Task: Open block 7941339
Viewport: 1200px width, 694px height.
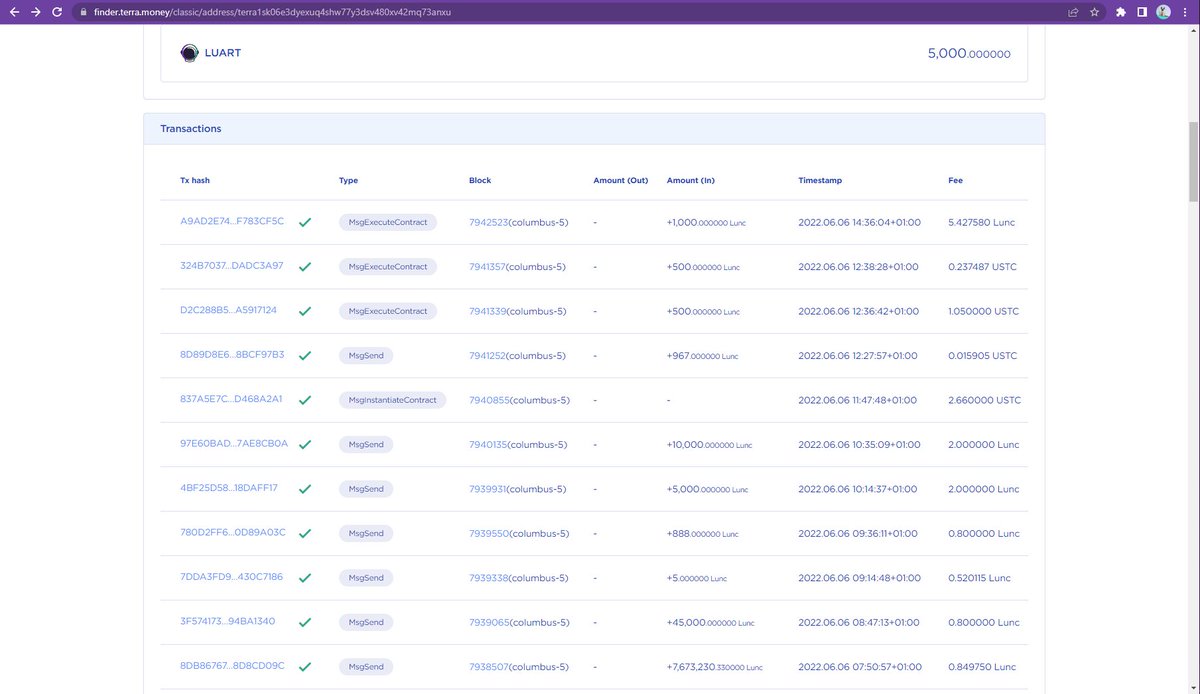Action: click(488, 311)
